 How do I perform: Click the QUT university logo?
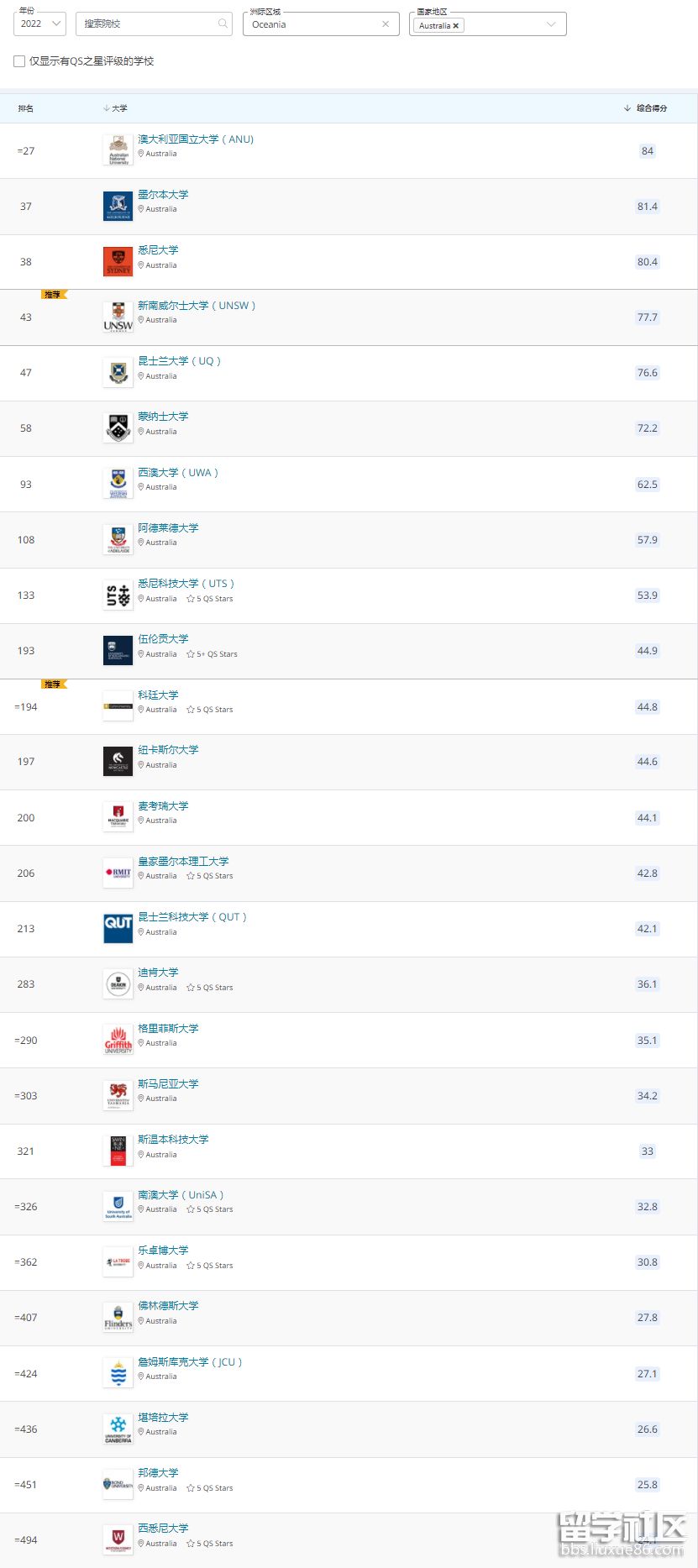(118, 929)
